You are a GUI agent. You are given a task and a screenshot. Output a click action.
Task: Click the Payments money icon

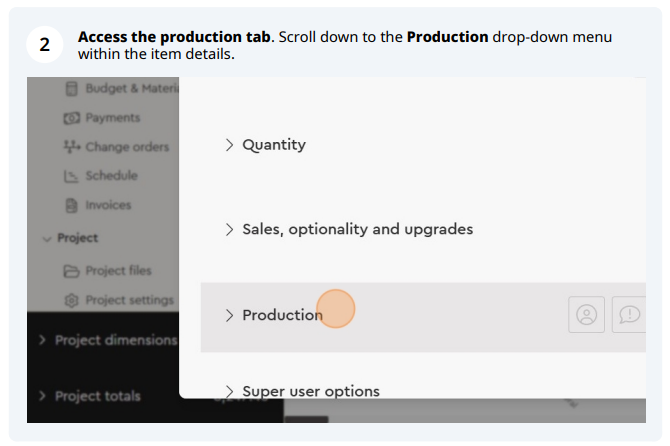pyautogui.click(x=71, y=118)
